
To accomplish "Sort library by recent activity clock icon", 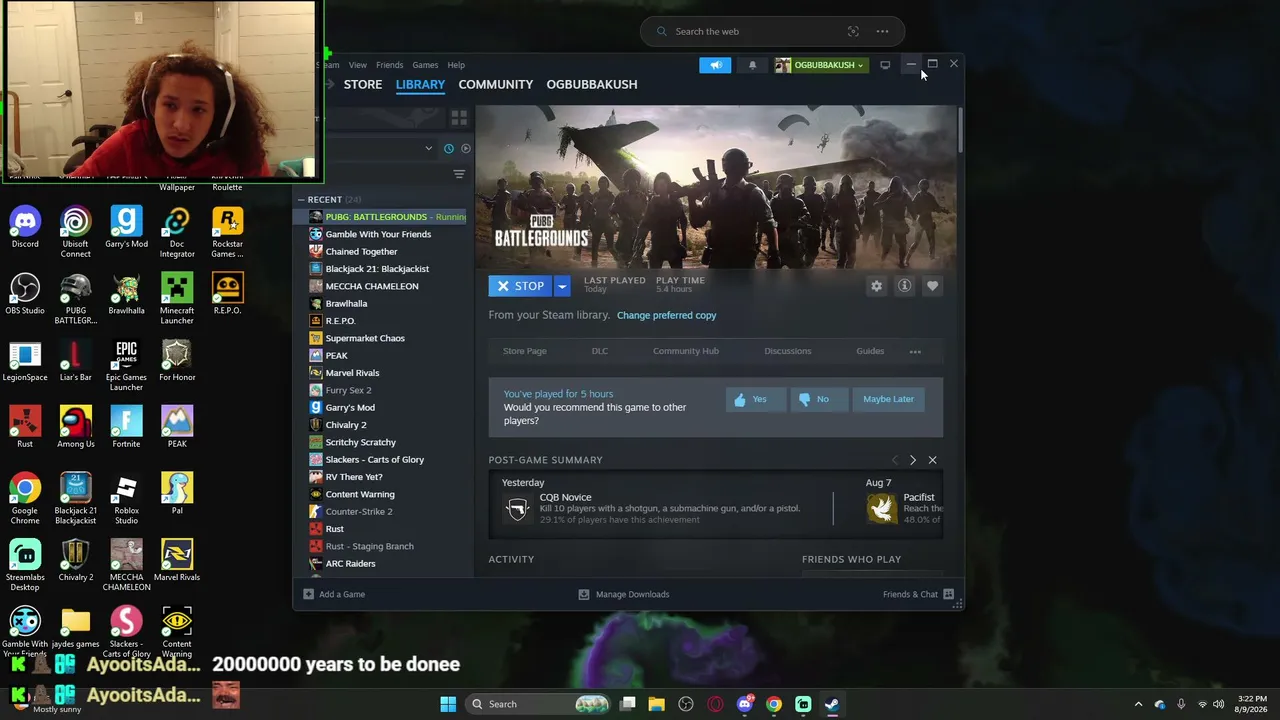I will (x=448, y=148).
